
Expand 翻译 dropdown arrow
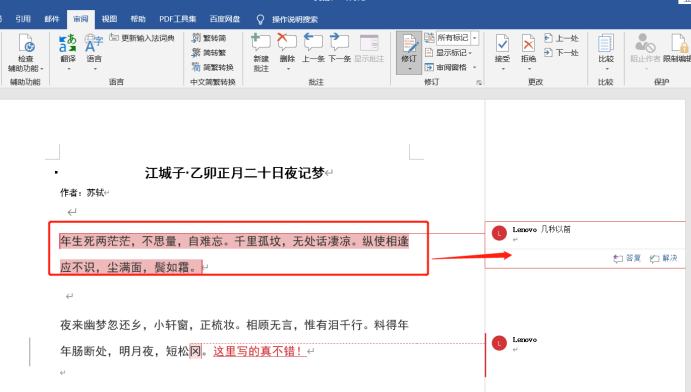tap(68, 69)
